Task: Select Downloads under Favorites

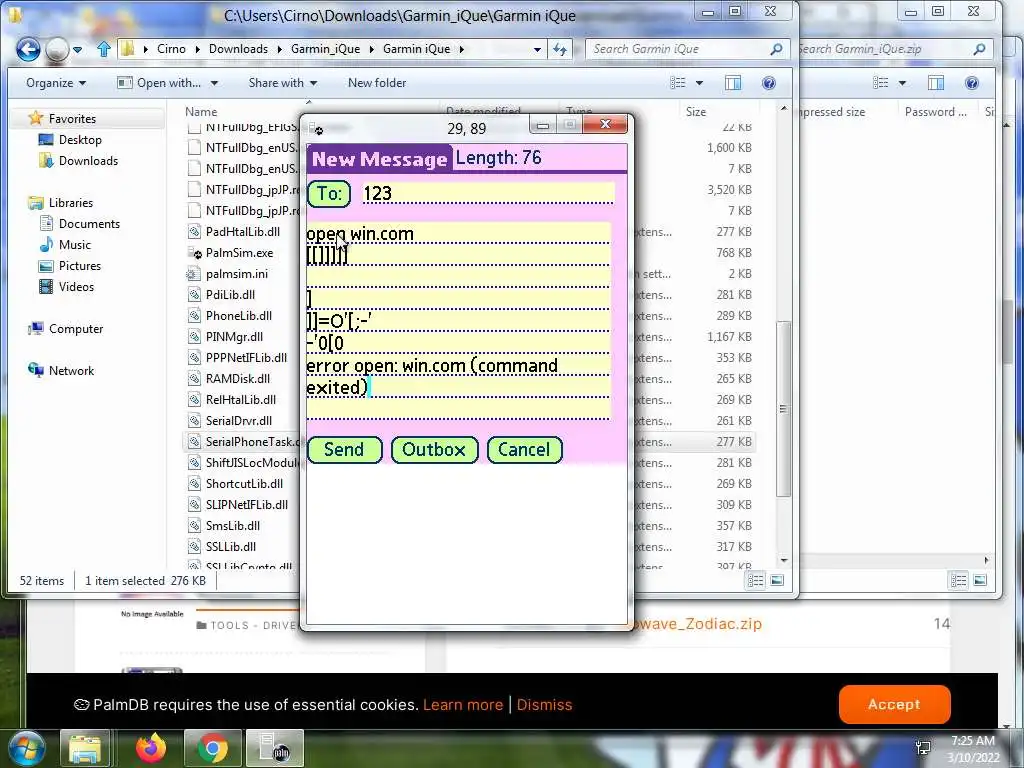Action: (x=88, y=161)
